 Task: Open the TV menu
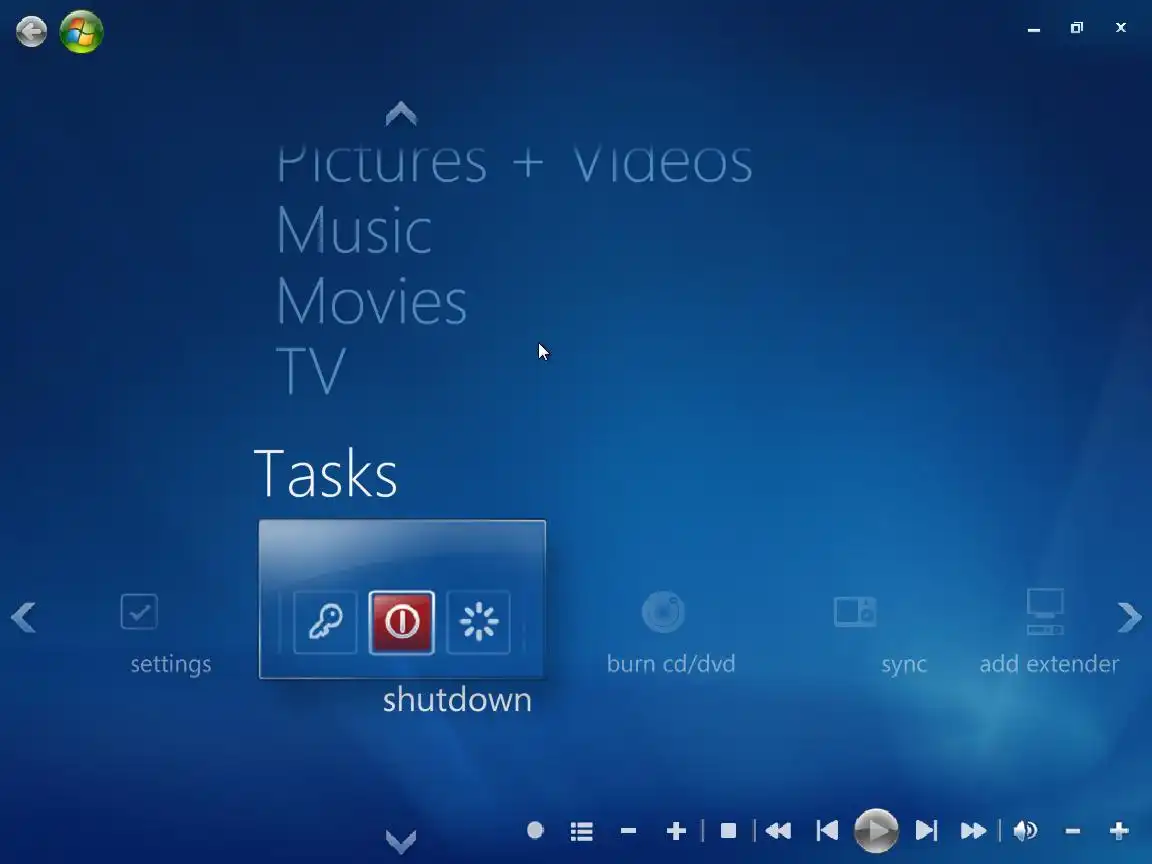pos(311,370)
